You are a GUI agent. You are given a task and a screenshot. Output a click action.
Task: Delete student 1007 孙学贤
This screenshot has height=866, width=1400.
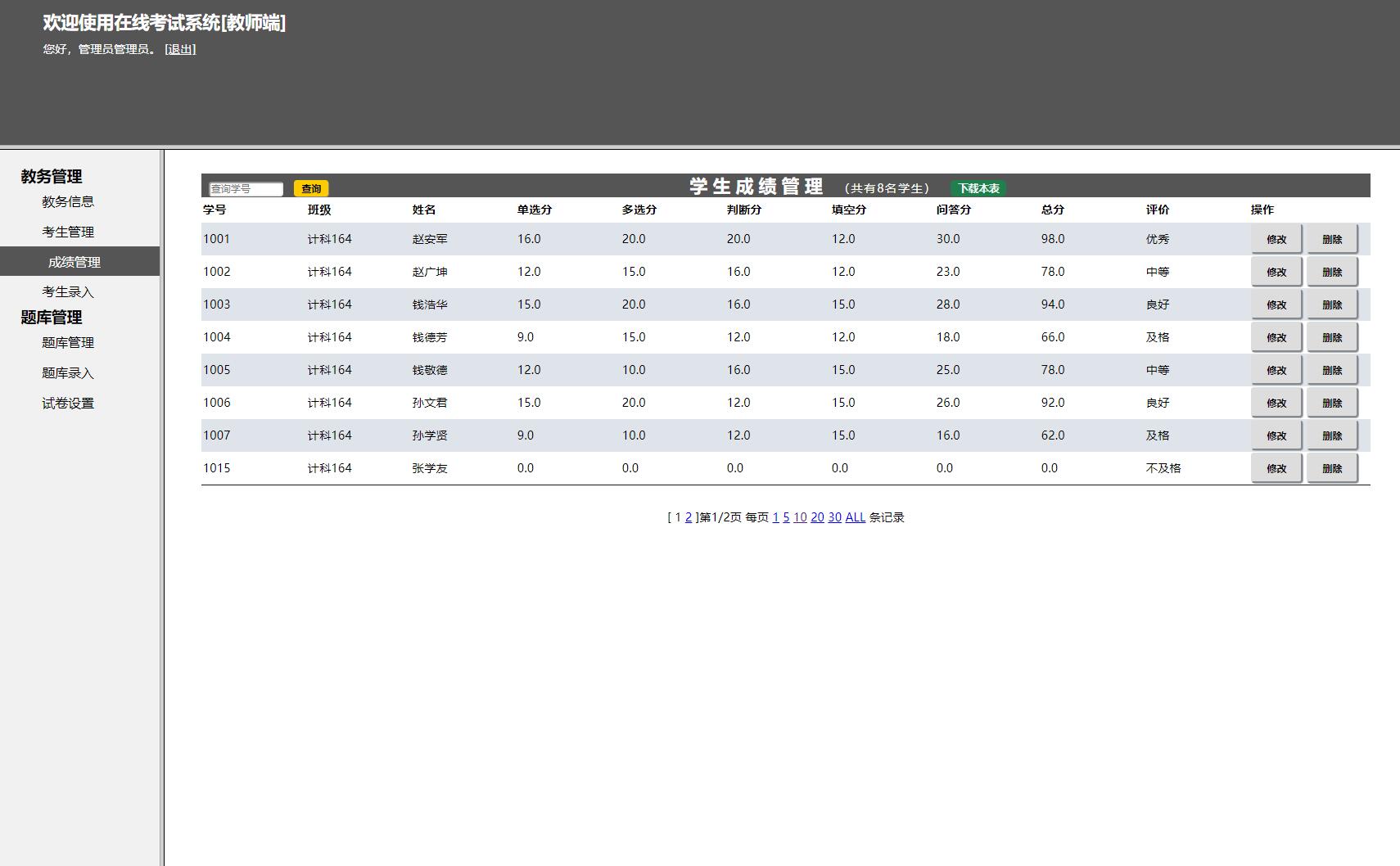click(1332, 435)
